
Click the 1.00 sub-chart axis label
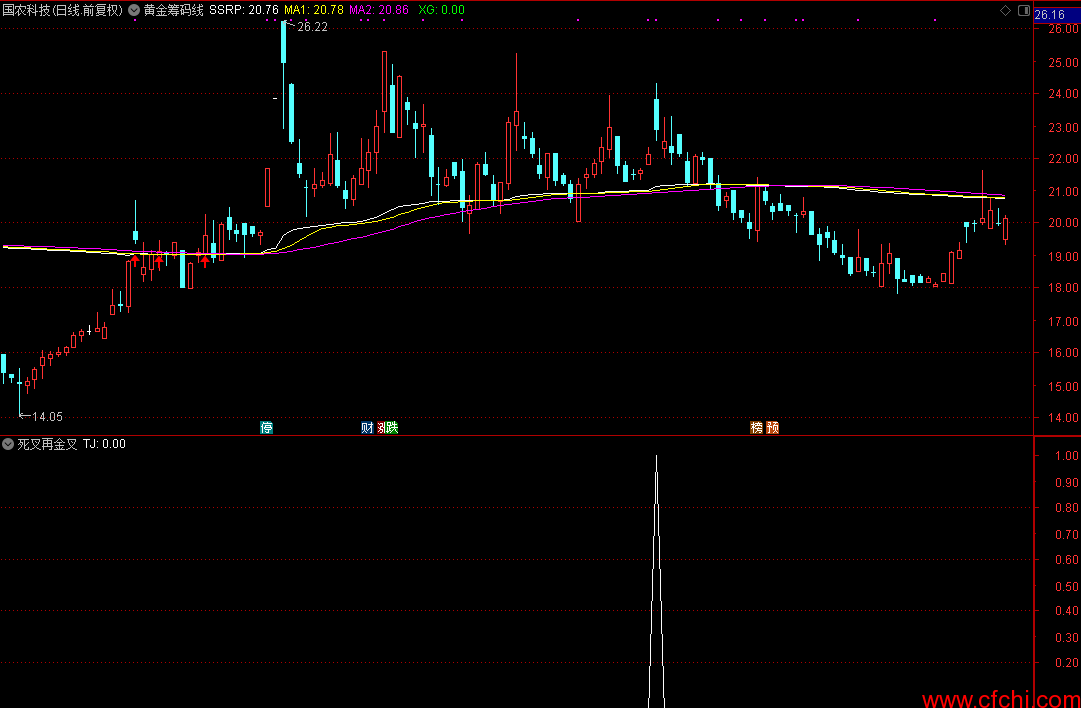[1067, 456]
